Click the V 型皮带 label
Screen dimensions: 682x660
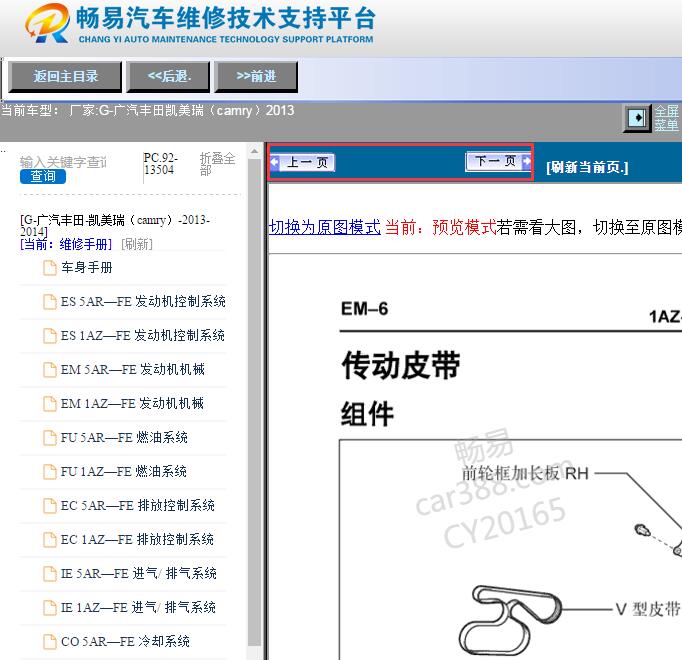pyautogui.click(x=648, y=609)
